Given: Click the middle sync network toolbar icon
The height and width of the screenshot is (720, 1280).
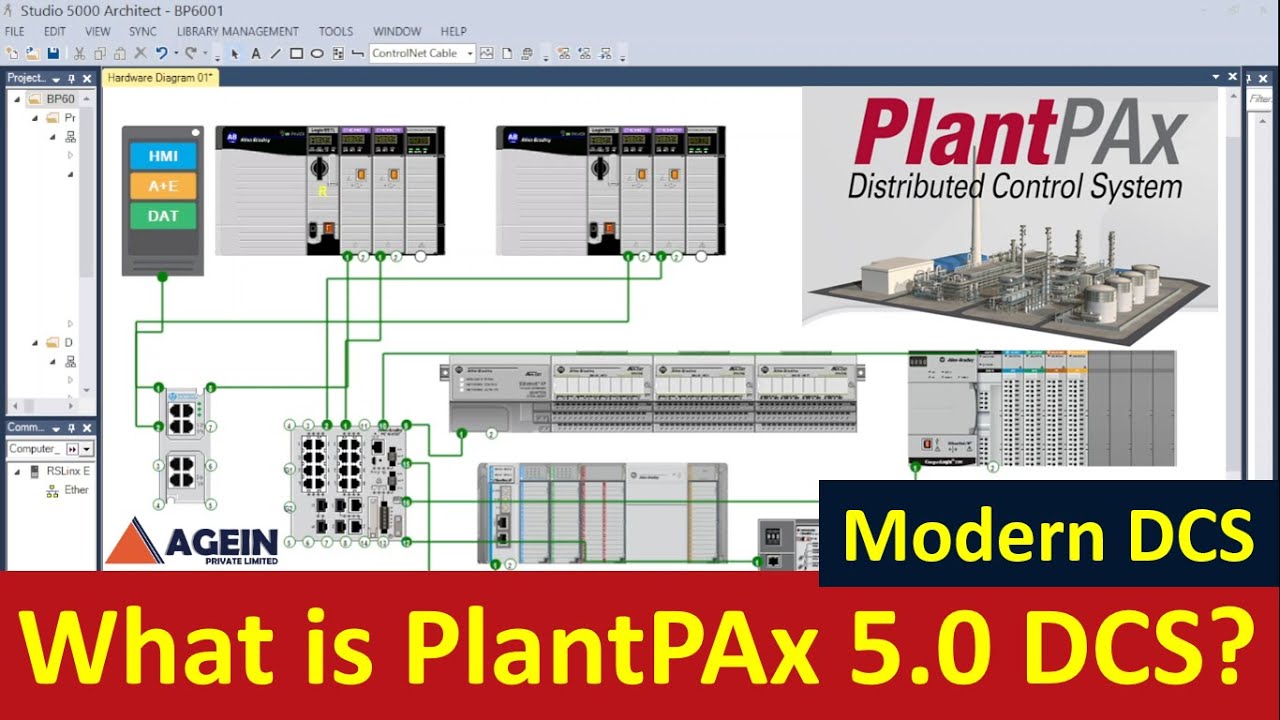Looking at the screenshot, I should click(583, 53).
